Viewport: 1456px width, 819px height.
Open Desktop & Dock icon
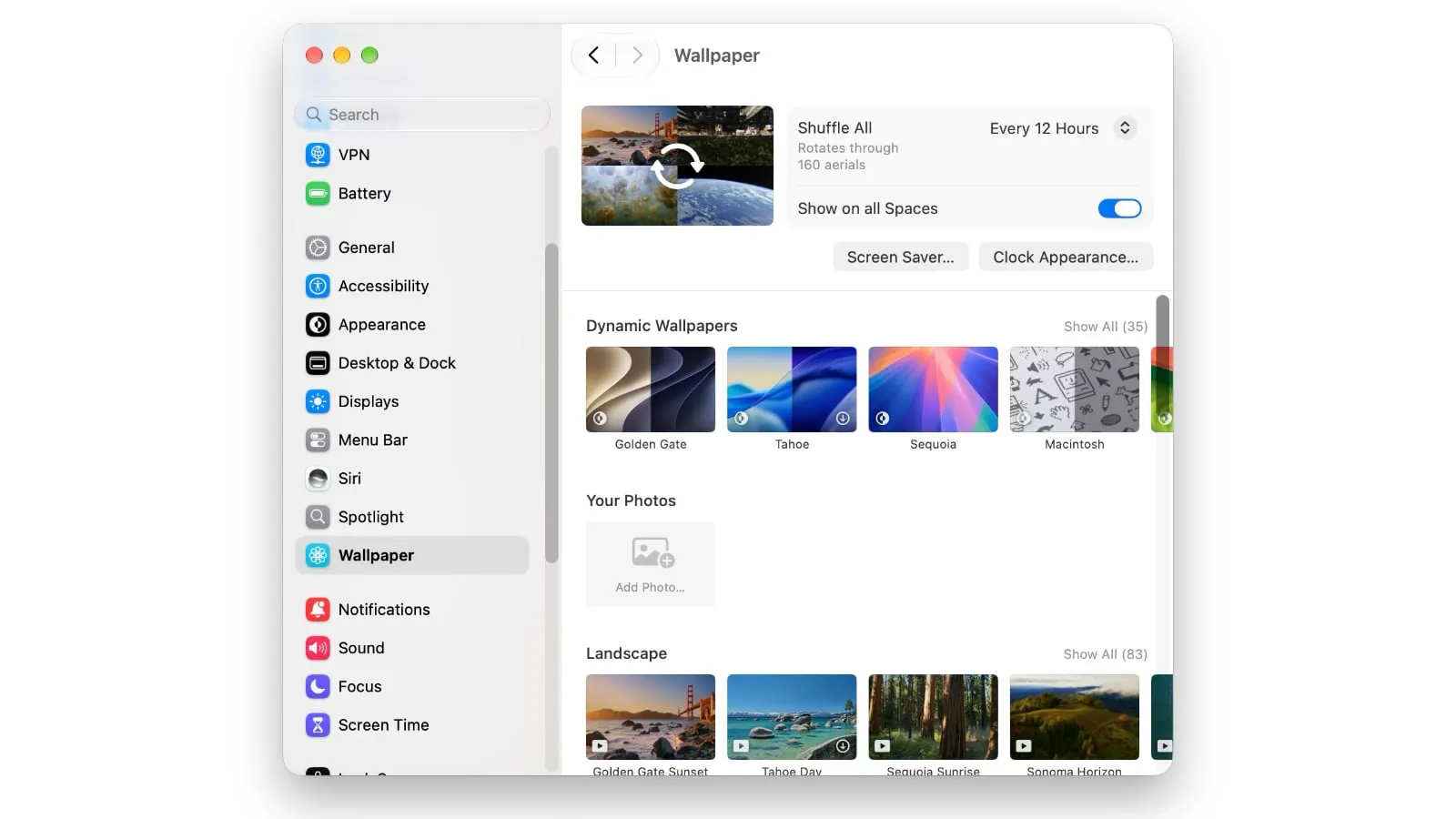click(x=318, y=363)
